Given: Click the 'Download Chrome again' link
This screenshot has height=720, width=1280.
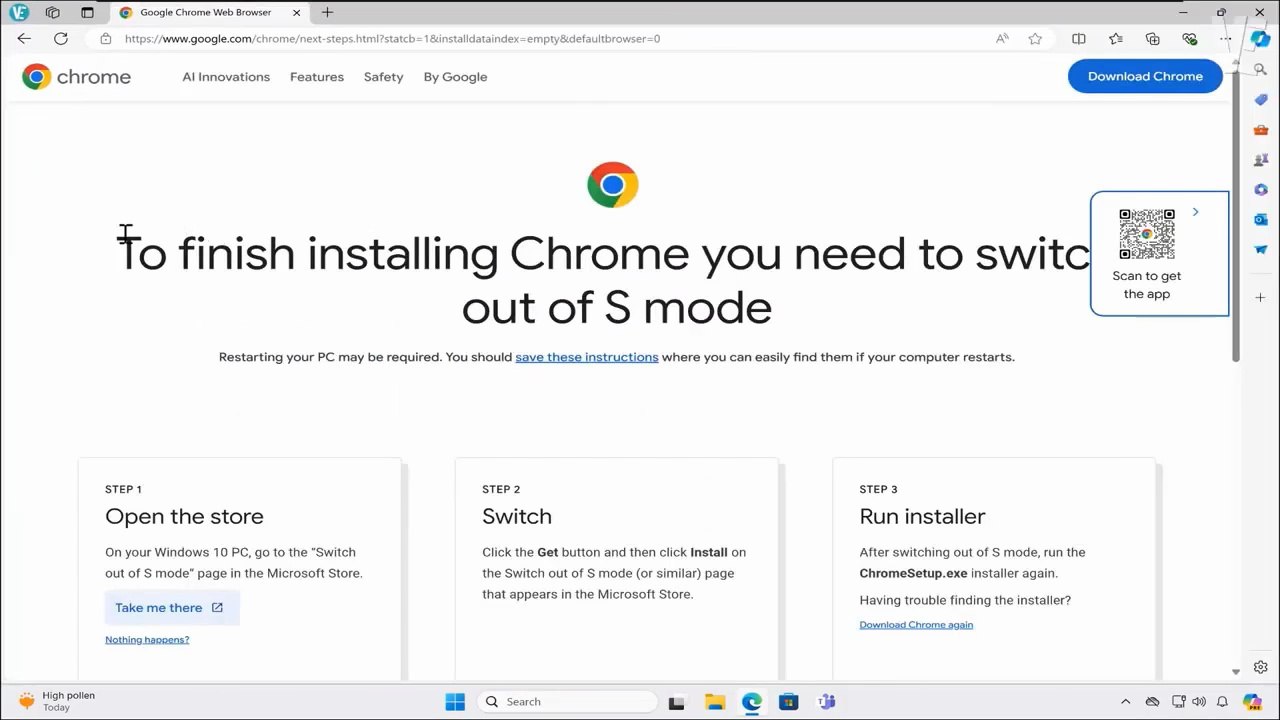Looking at the screenshot, I should click(916, 625).
